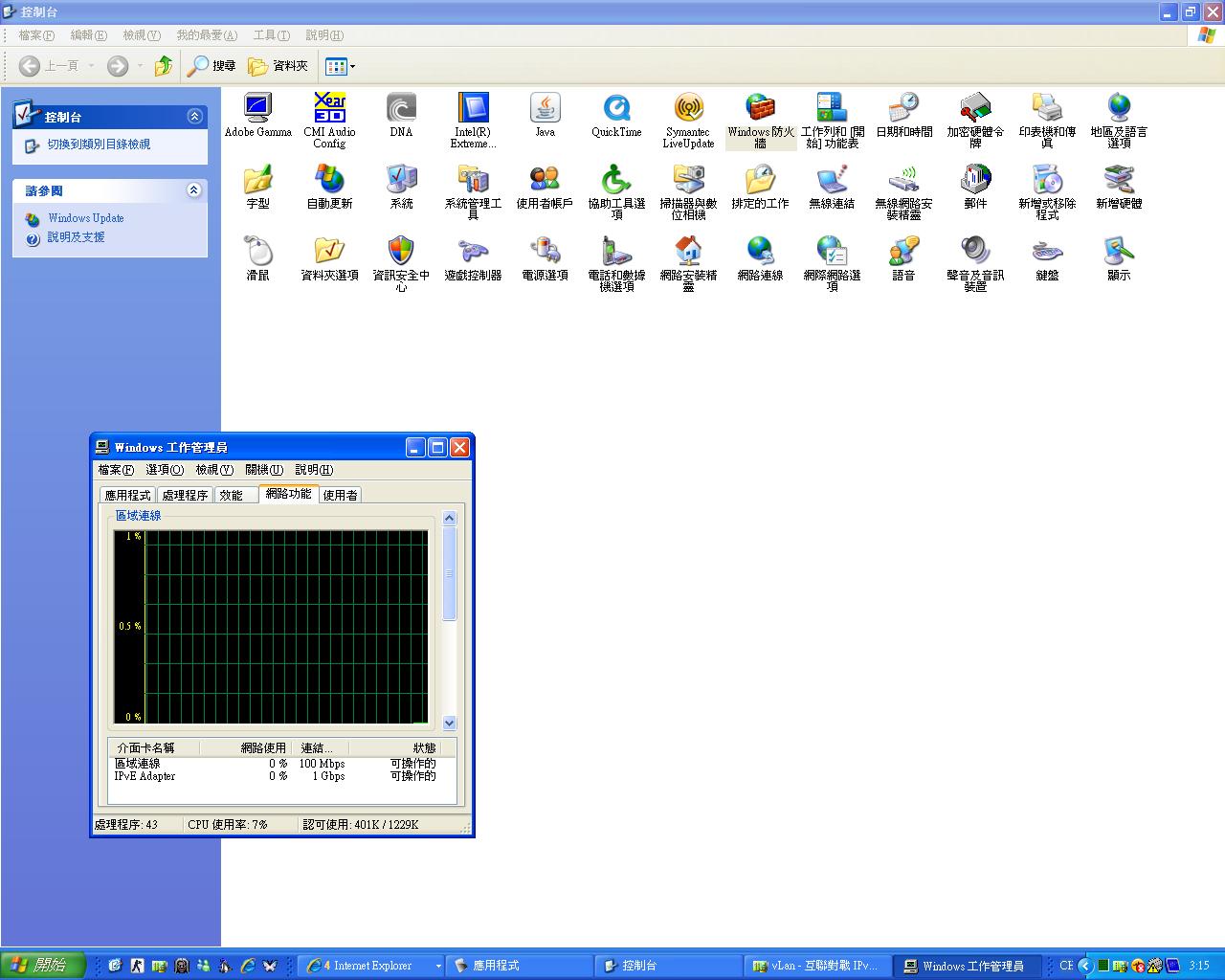Click the network graph scrollbar down arrow
The image size is (1225, 980).
coord(450,724)
